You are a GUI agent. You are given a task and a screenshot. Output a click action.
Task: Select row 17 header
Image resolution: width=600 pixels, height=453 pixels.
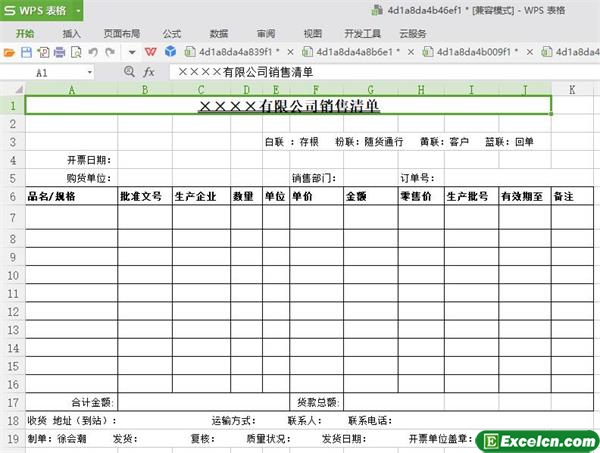click(13, 402)
